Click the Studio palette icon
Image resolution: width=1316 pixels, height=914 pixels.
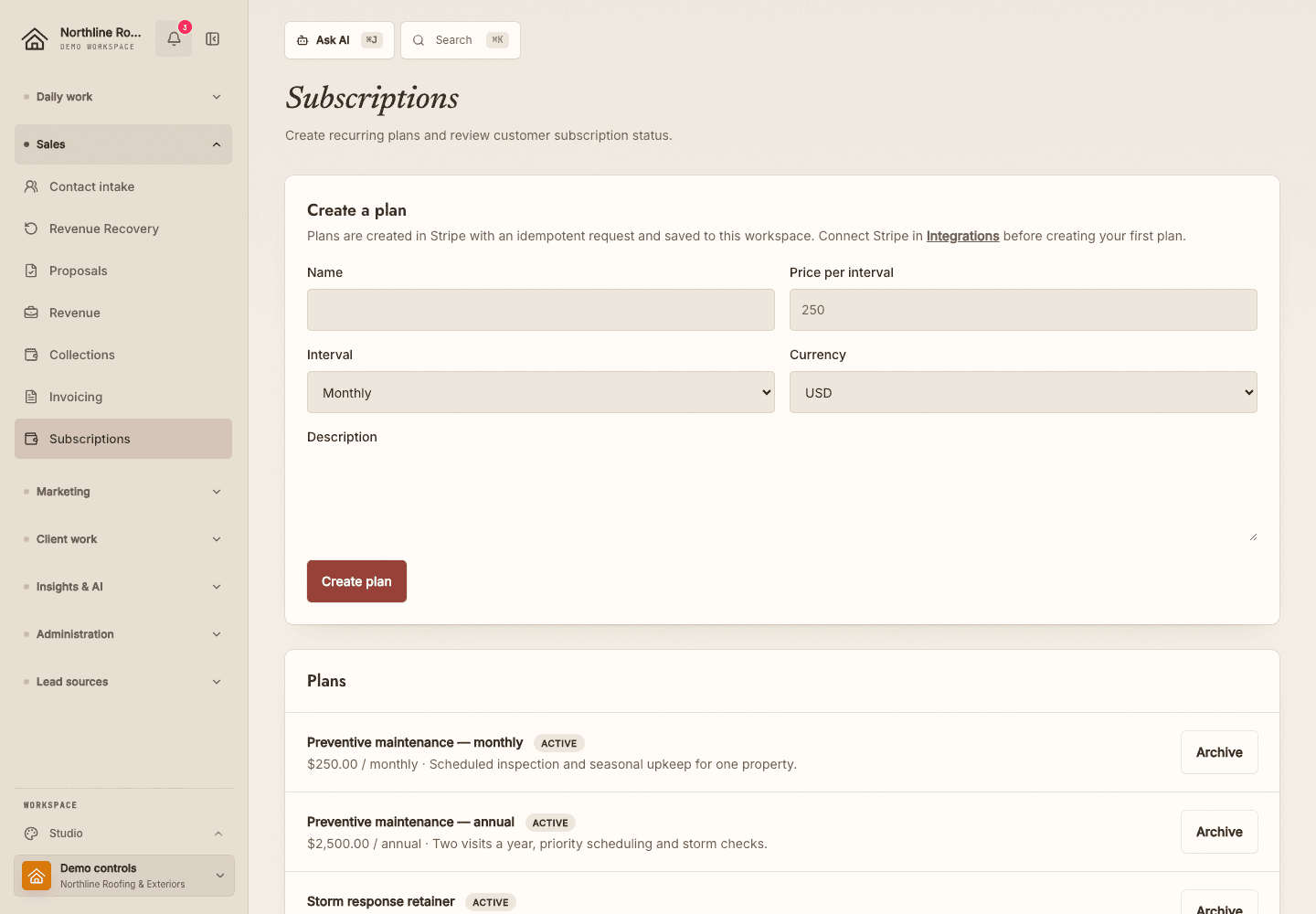tap(31, 834)
